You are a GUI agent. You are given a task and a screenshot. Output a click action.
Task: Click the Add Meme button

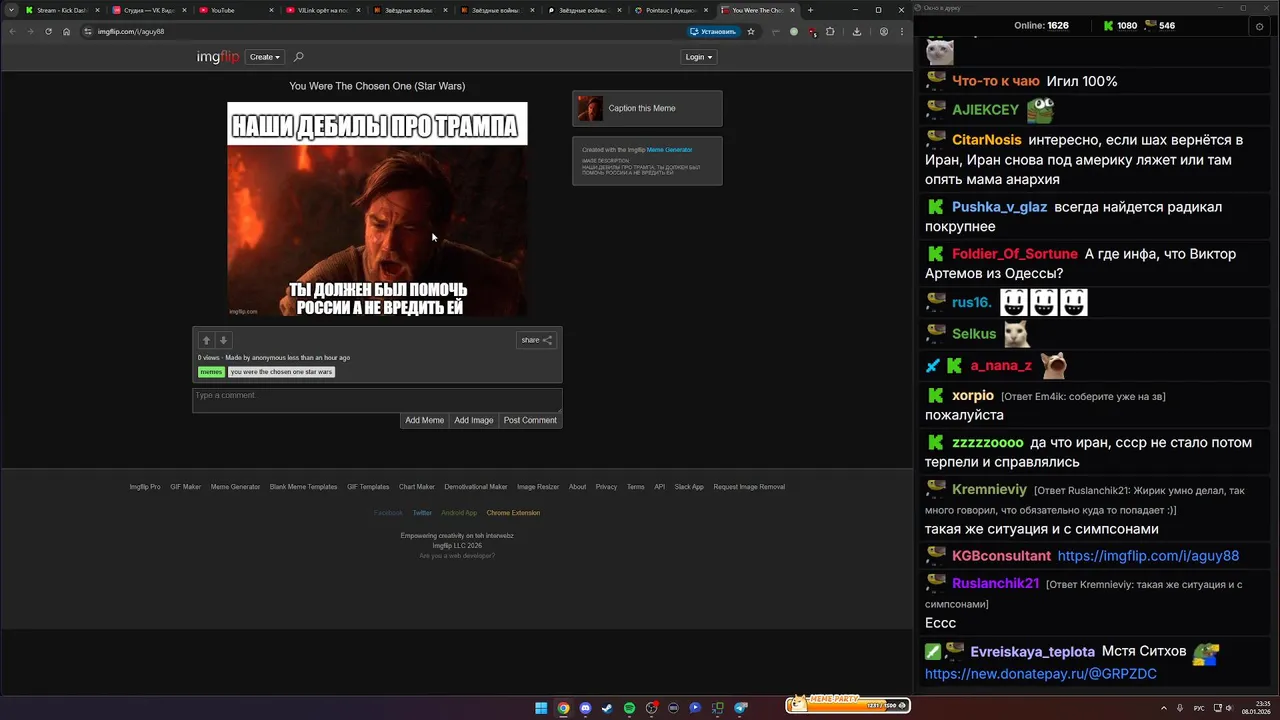[x=424, y=420]
